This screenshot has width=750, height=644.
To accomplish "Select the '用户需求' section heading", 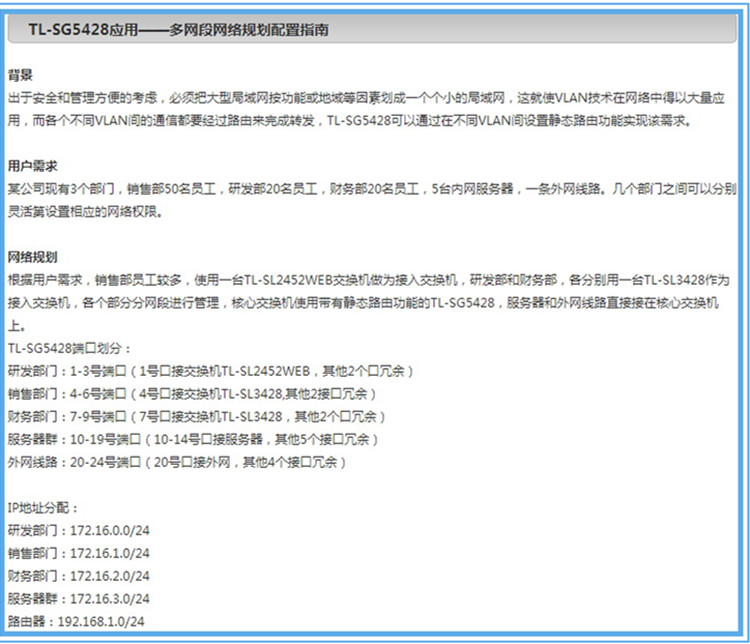I will click(33, 166).
